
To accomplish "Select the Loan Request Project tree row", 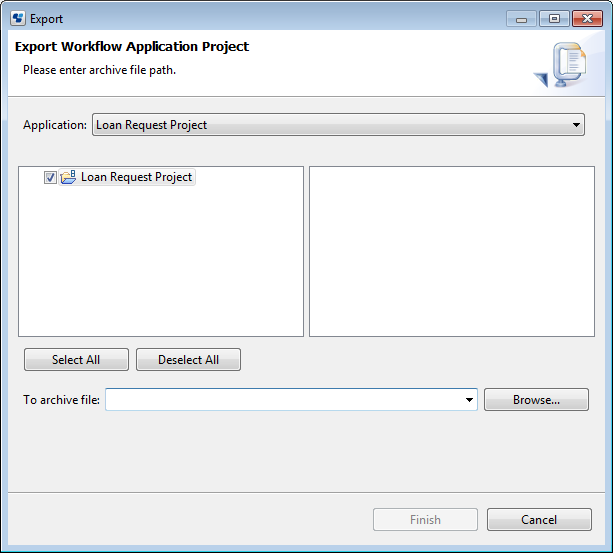I will point(127,177).
